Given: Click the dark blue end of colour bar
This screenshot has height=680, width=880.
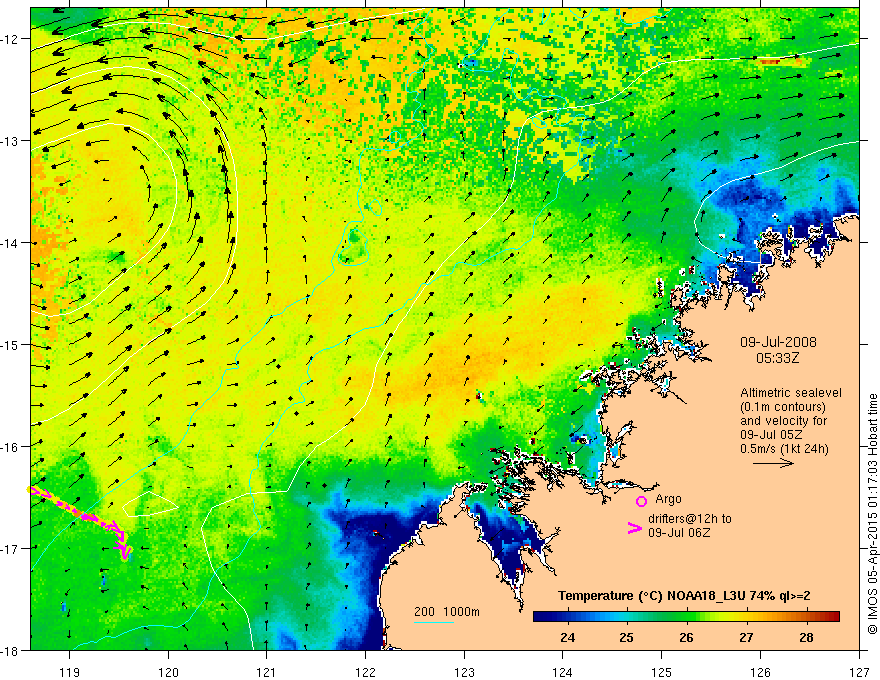Looking at the screenshot, I should click(x=542, y=616).
